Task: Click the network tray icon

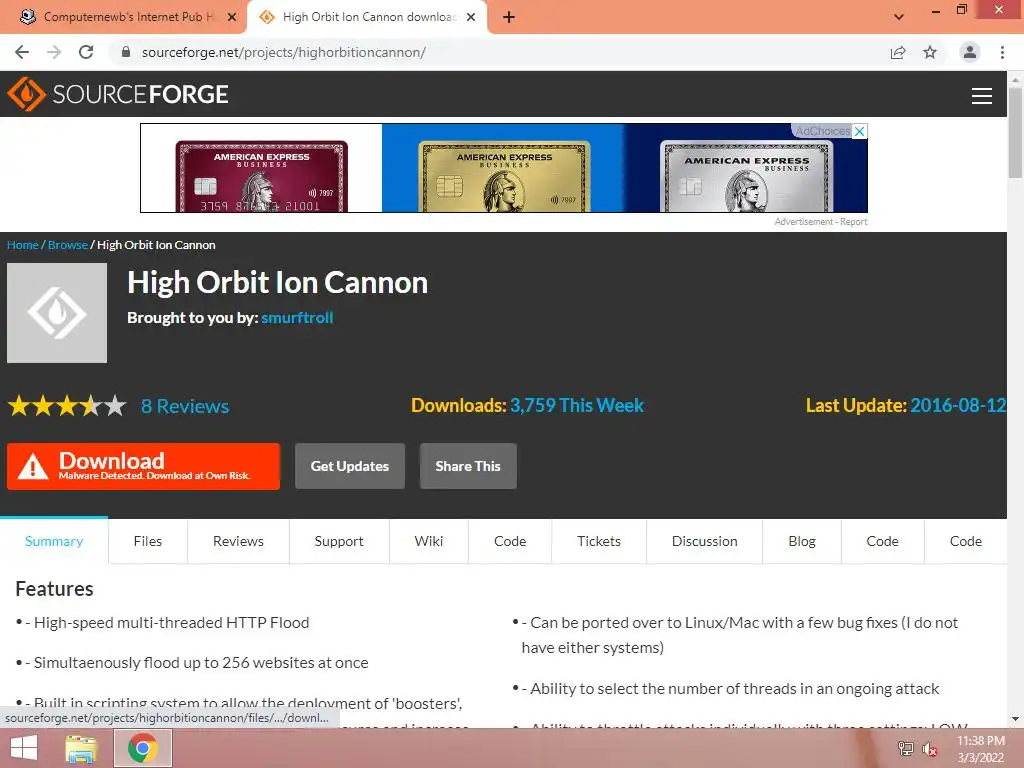Action: (906, 748)
